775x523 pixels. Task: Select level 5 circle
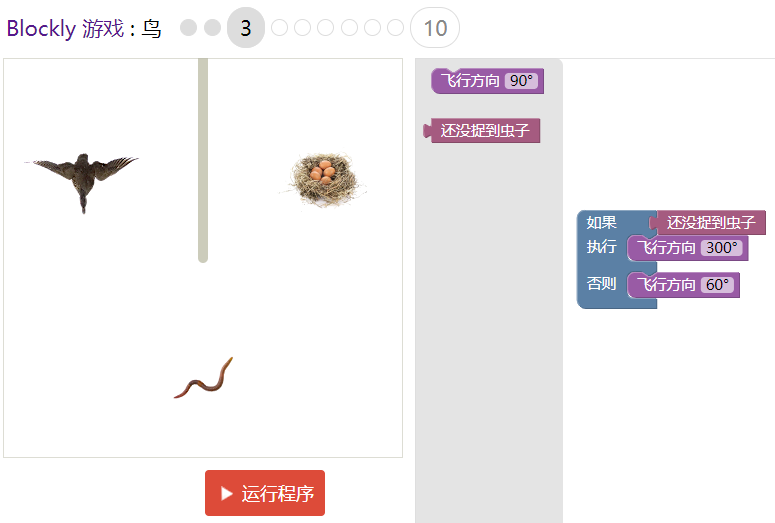click(302, 28)
